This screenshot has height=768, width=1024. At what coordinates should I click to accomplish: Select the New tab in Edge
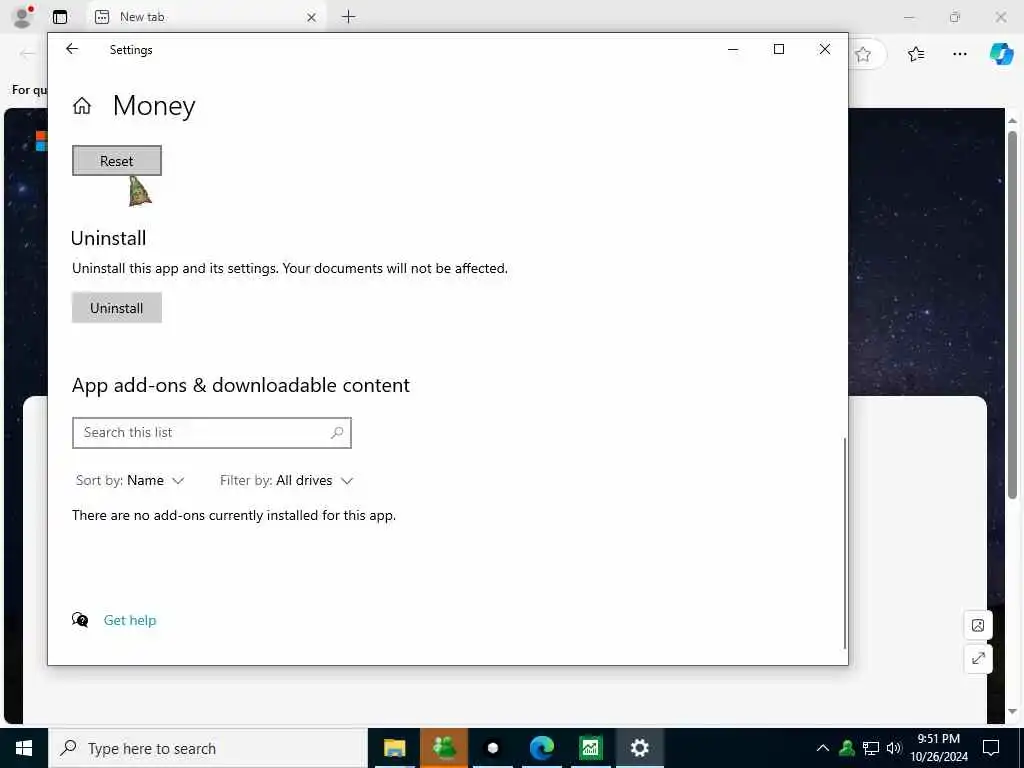click(206, 17)
